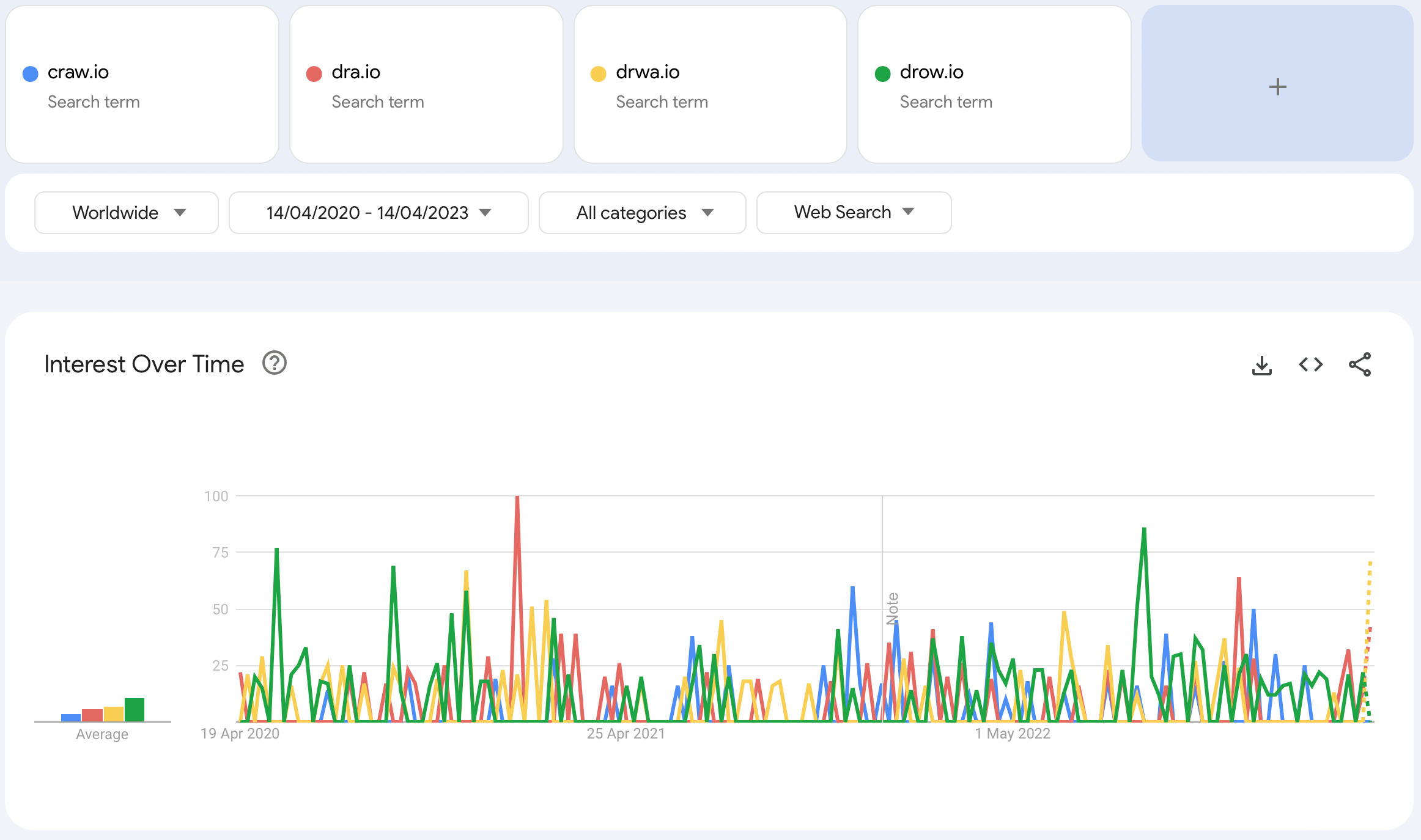Viewport: 1421px width, 840px height.
Task: Expand the Web Search type dropdown
Action: tap(854, 212)
